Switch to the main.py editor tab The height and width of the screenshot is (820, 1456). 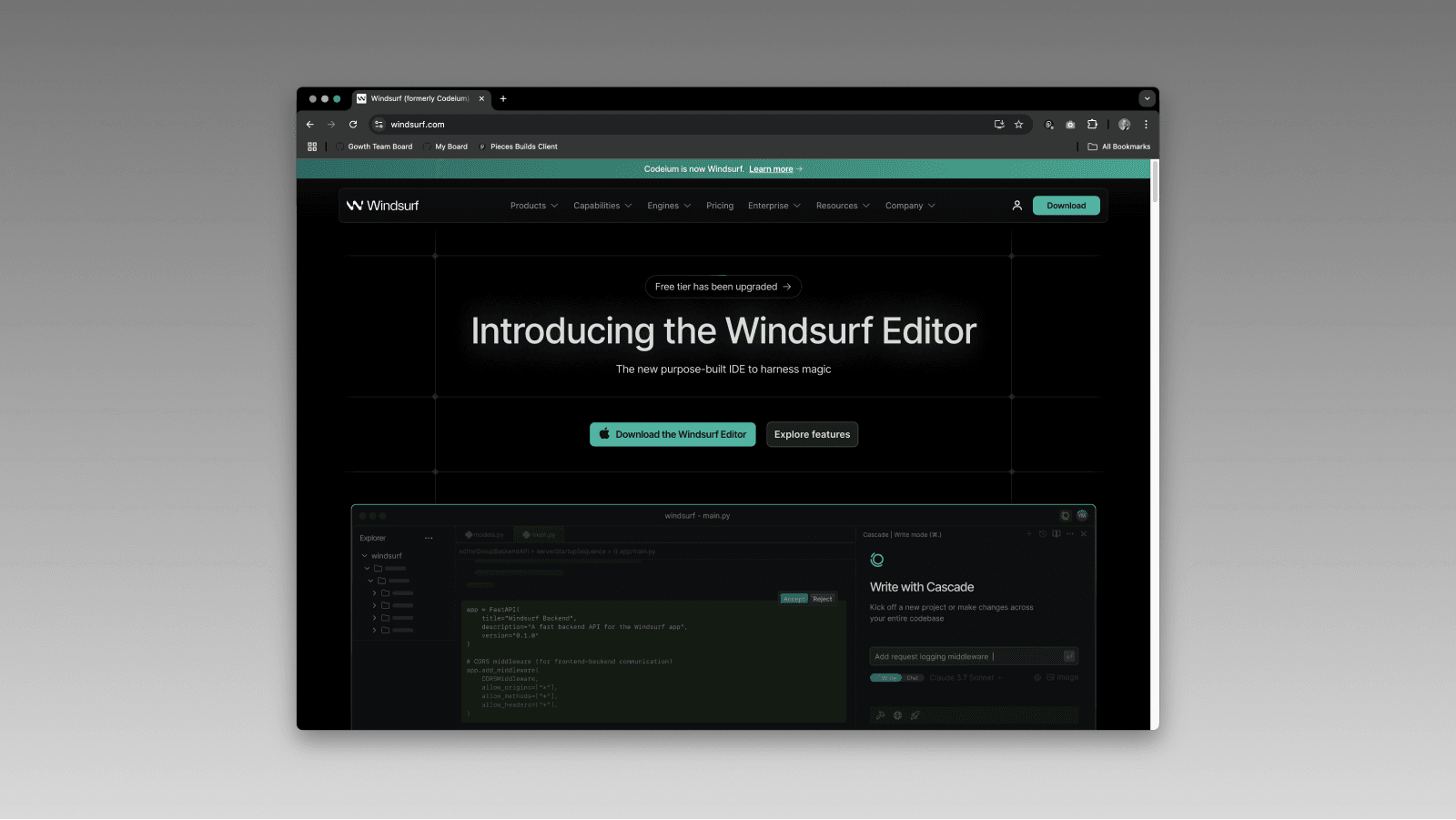pos(540,535)
